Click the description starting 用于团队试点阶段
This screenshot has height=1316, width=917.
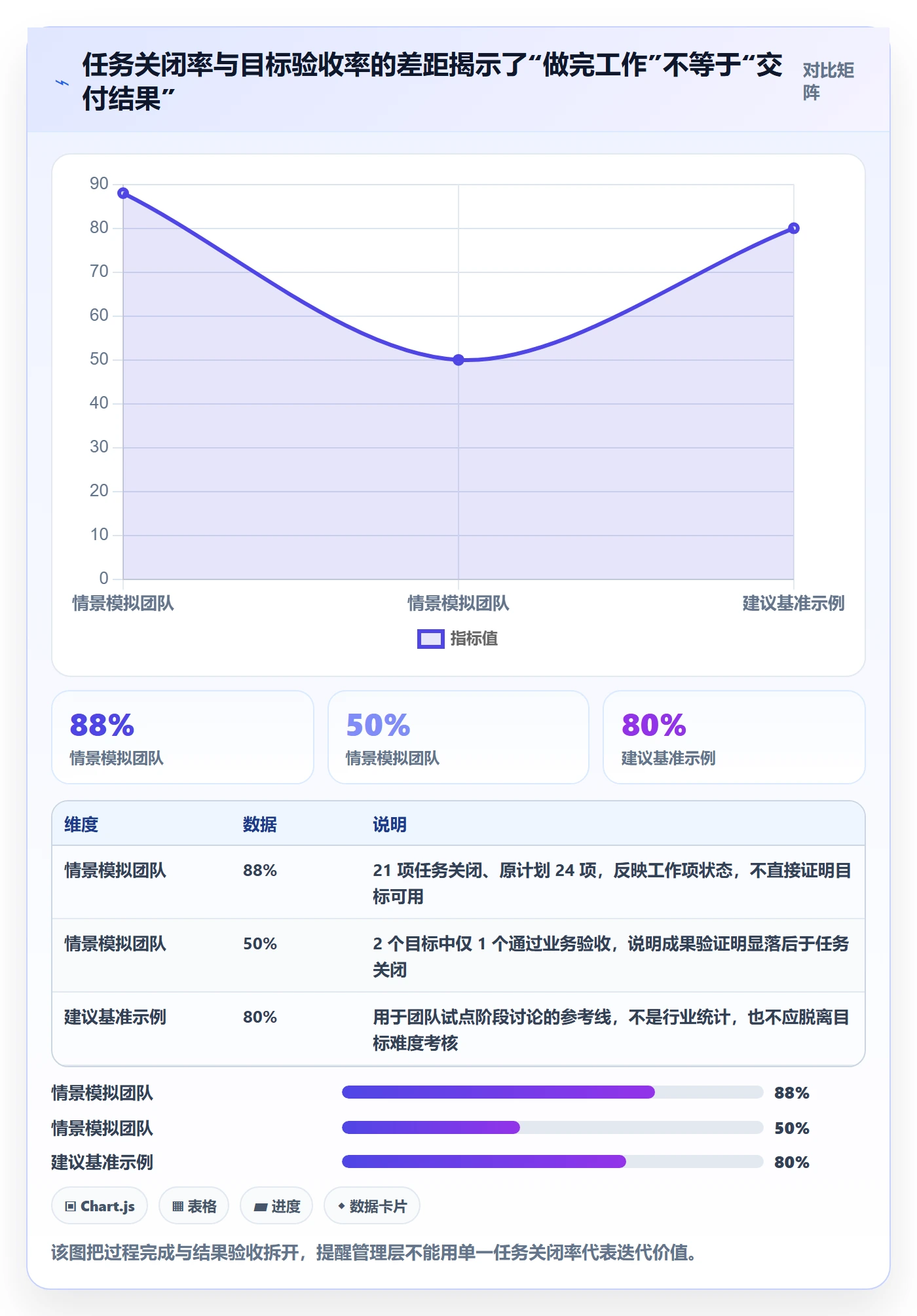(612, 1030)
